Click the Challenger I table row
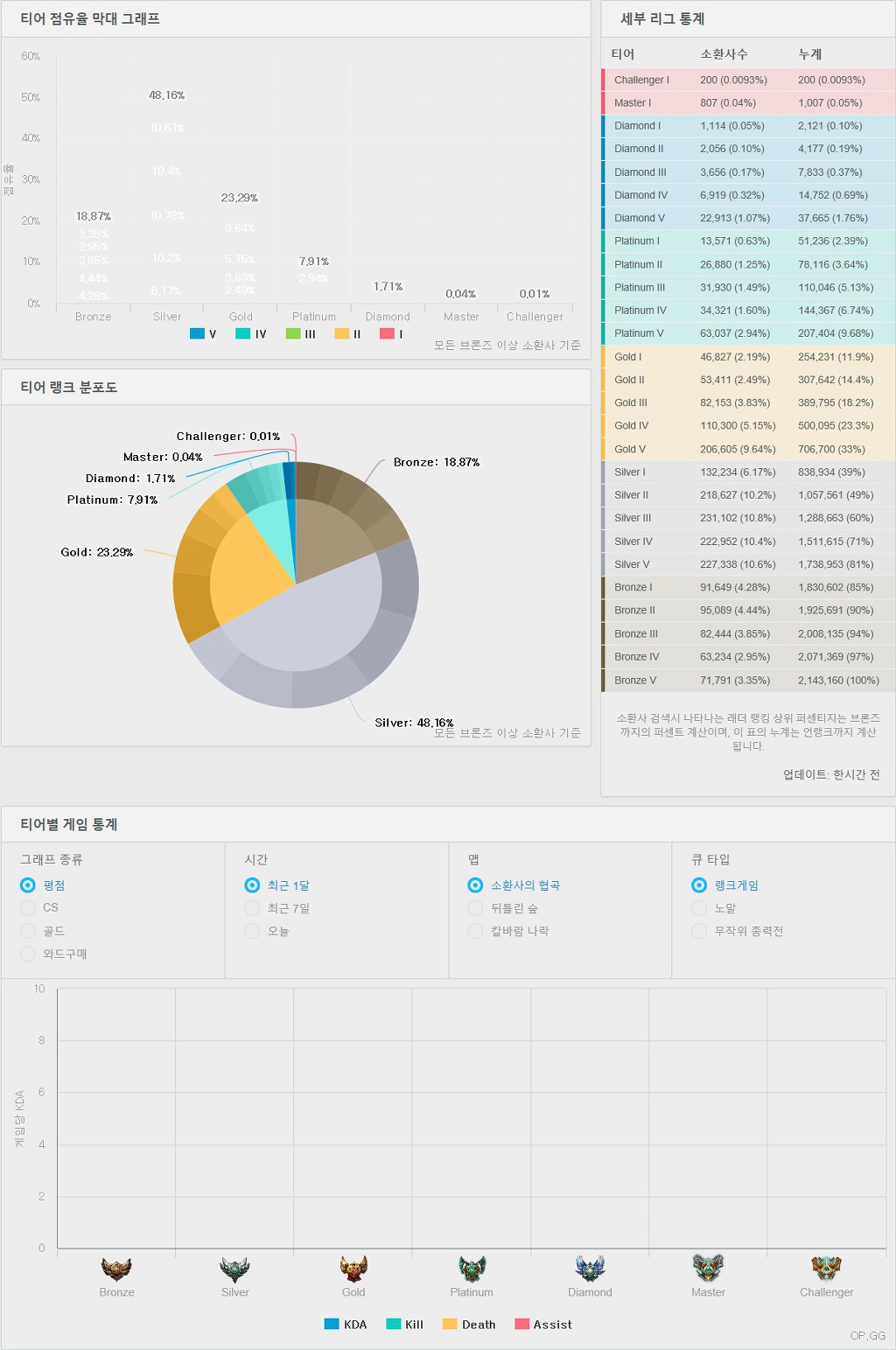896x1350 pixels. tap(748, 80)
